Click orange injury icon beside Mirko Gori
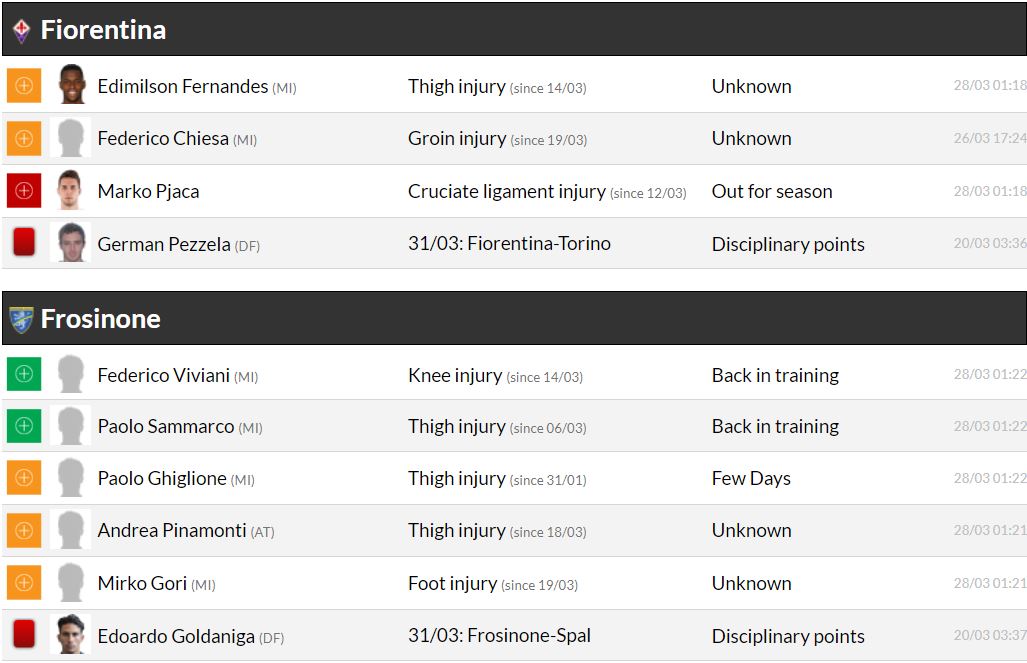The height and width of the screenshot is (663, 1027). [x=24, y=583]
